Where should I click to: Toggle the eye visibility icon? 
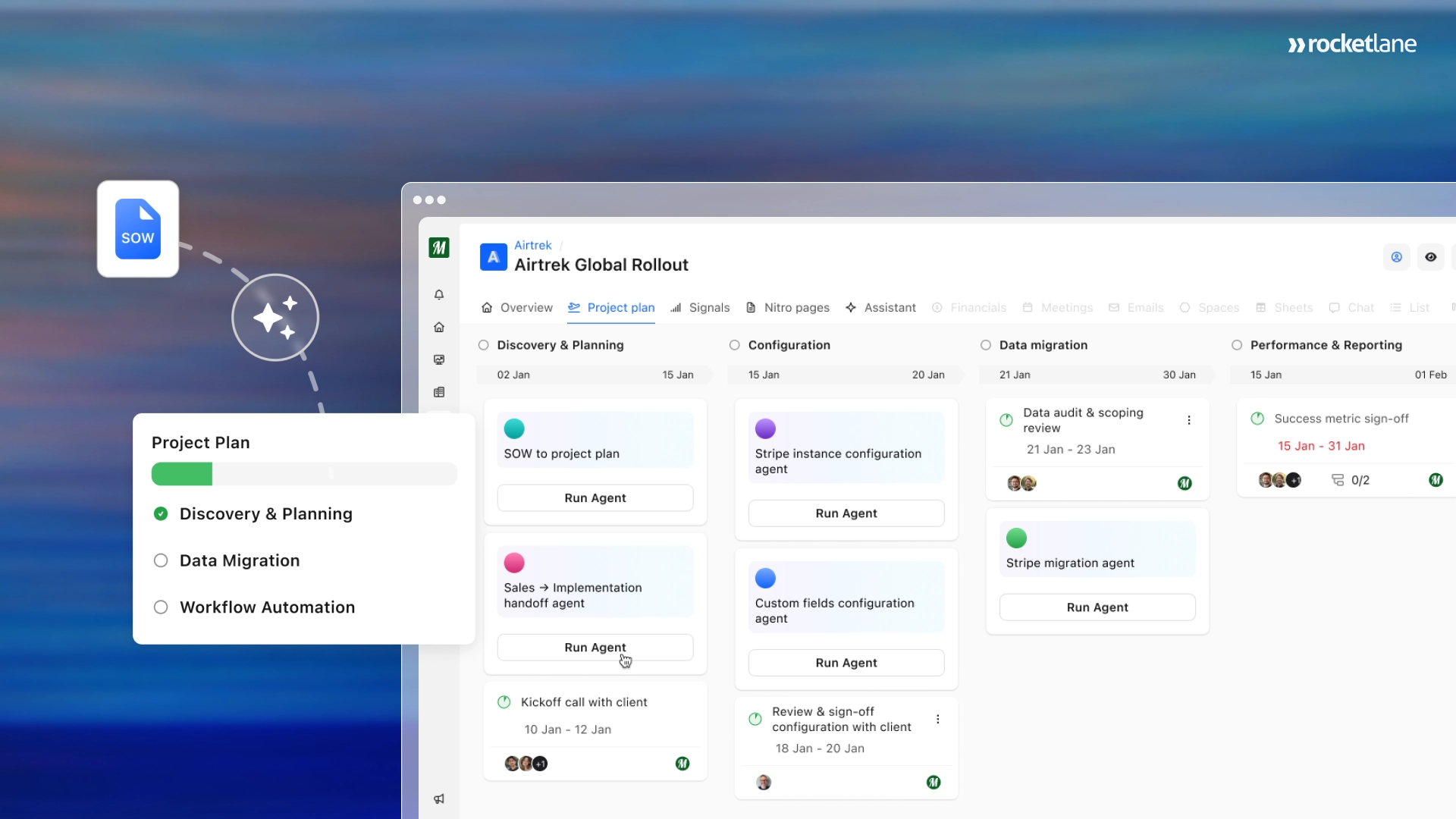[x=1431, y=257]
